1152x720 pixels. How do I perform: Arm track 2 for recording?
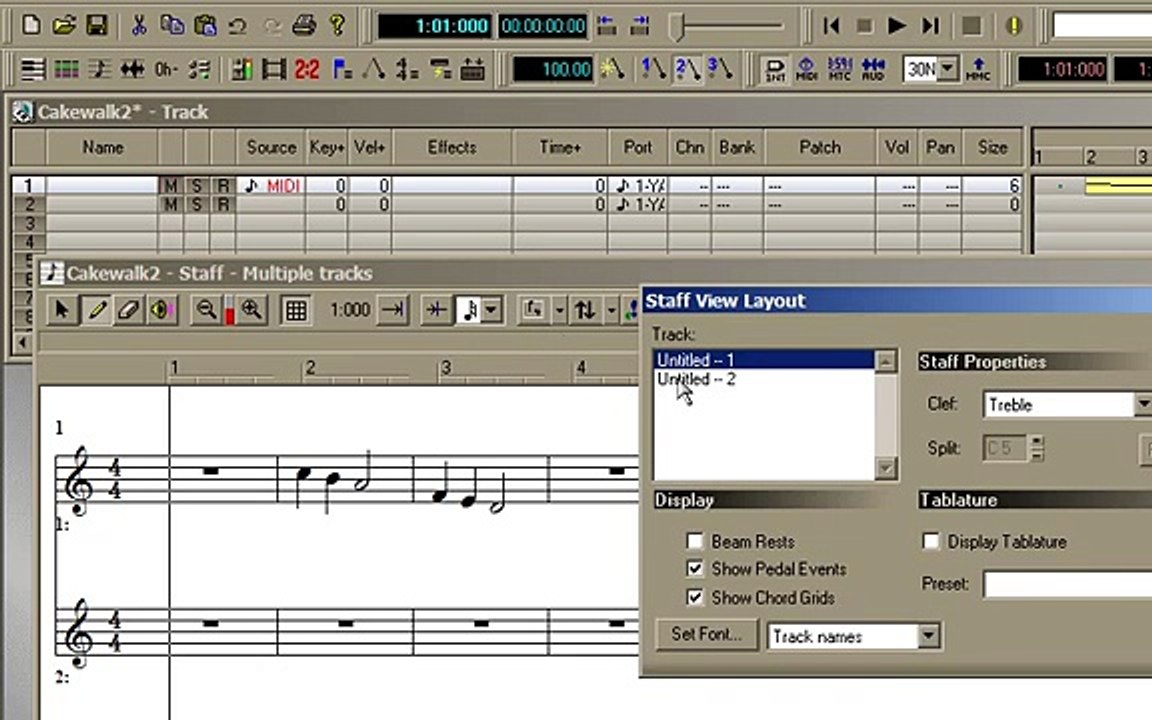tap(223, 204)
